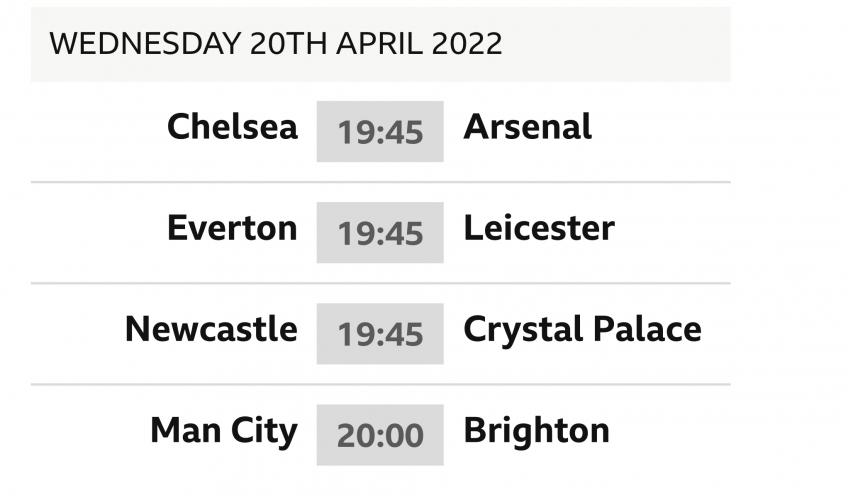Open the 20:00 kick-off time box

[380, 434]
